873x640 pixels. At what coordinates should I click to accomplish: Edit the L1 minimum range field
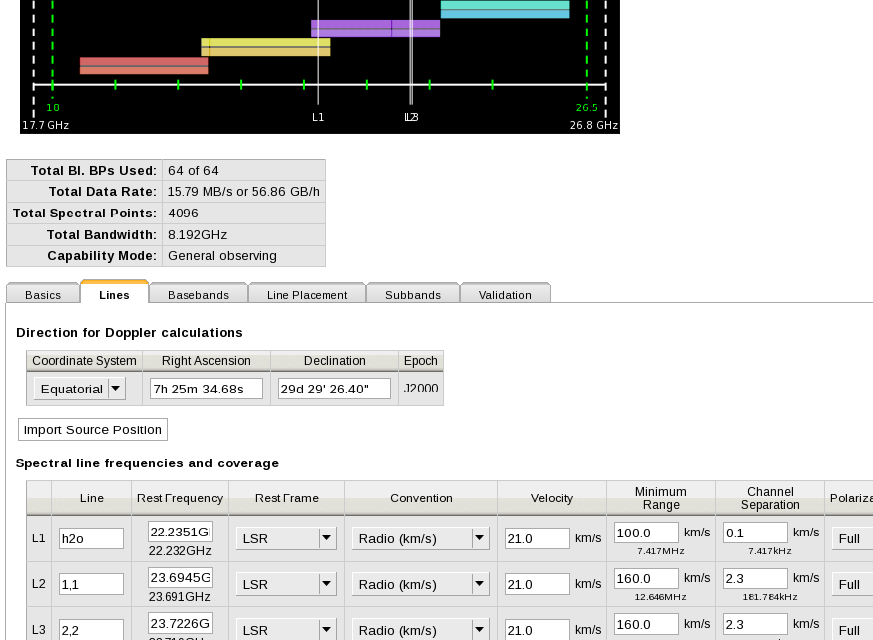pyautogui.click(x=646, y=532)
